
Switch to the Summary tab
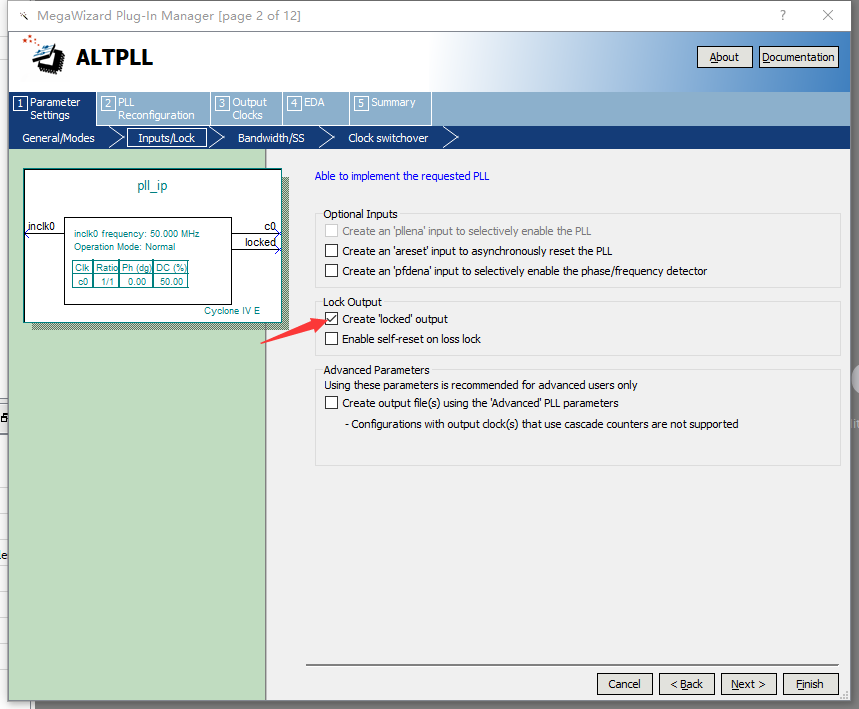pos(391,108)
